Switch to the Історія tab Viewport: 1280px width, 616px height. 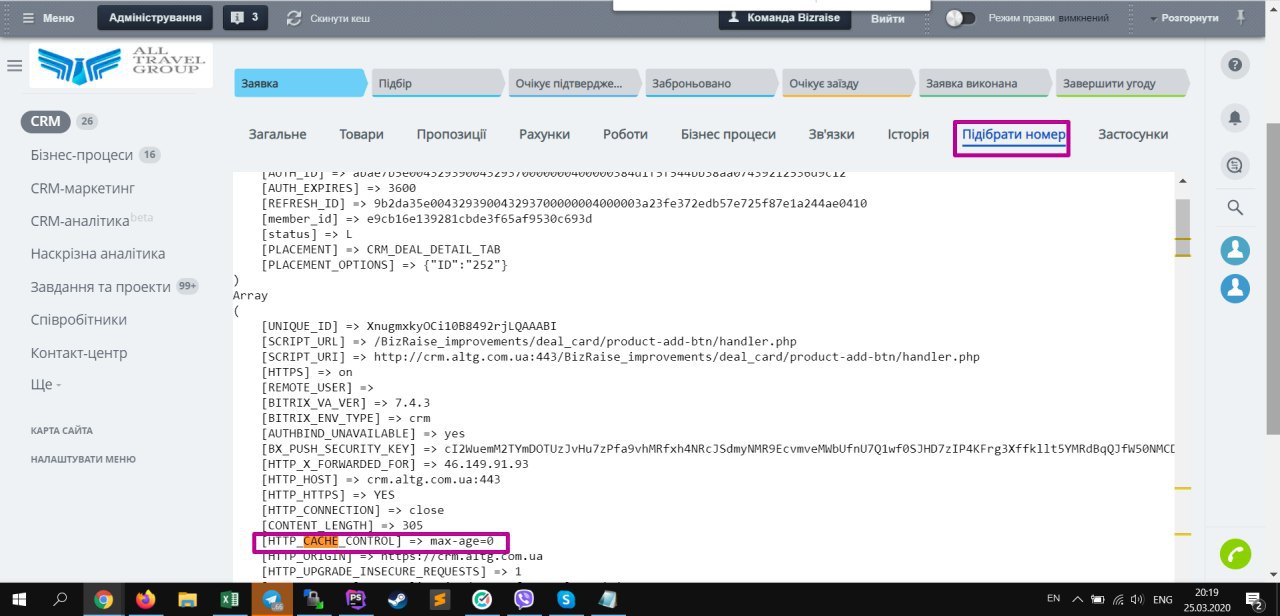click(908, 134)
